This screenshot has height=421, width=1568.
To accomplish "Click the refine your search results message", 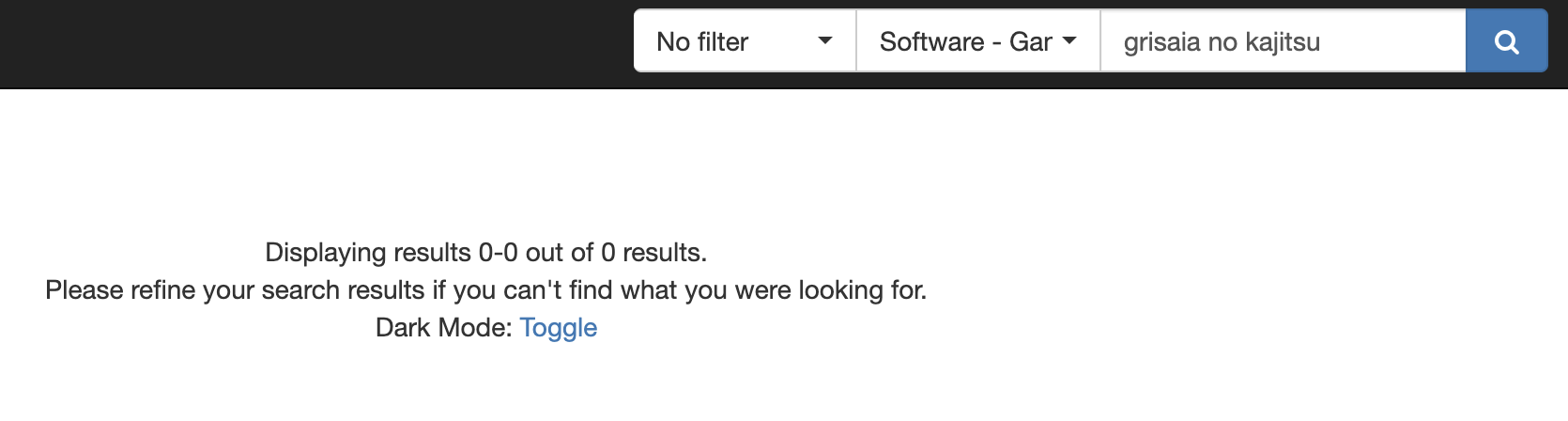I will [485, 289].
